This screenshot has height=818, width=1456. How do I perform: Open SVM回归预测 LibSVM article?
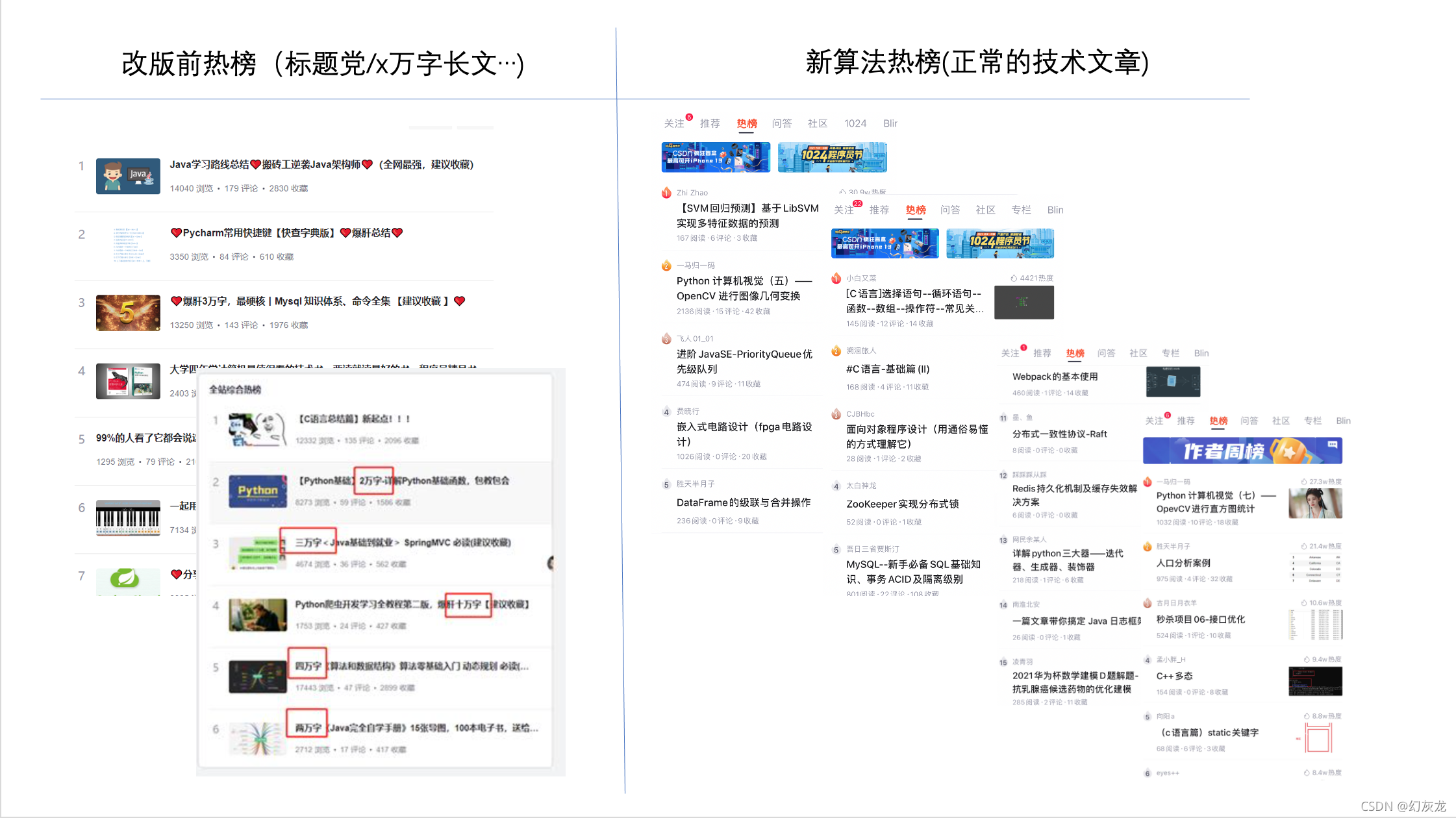coord(747,216)
